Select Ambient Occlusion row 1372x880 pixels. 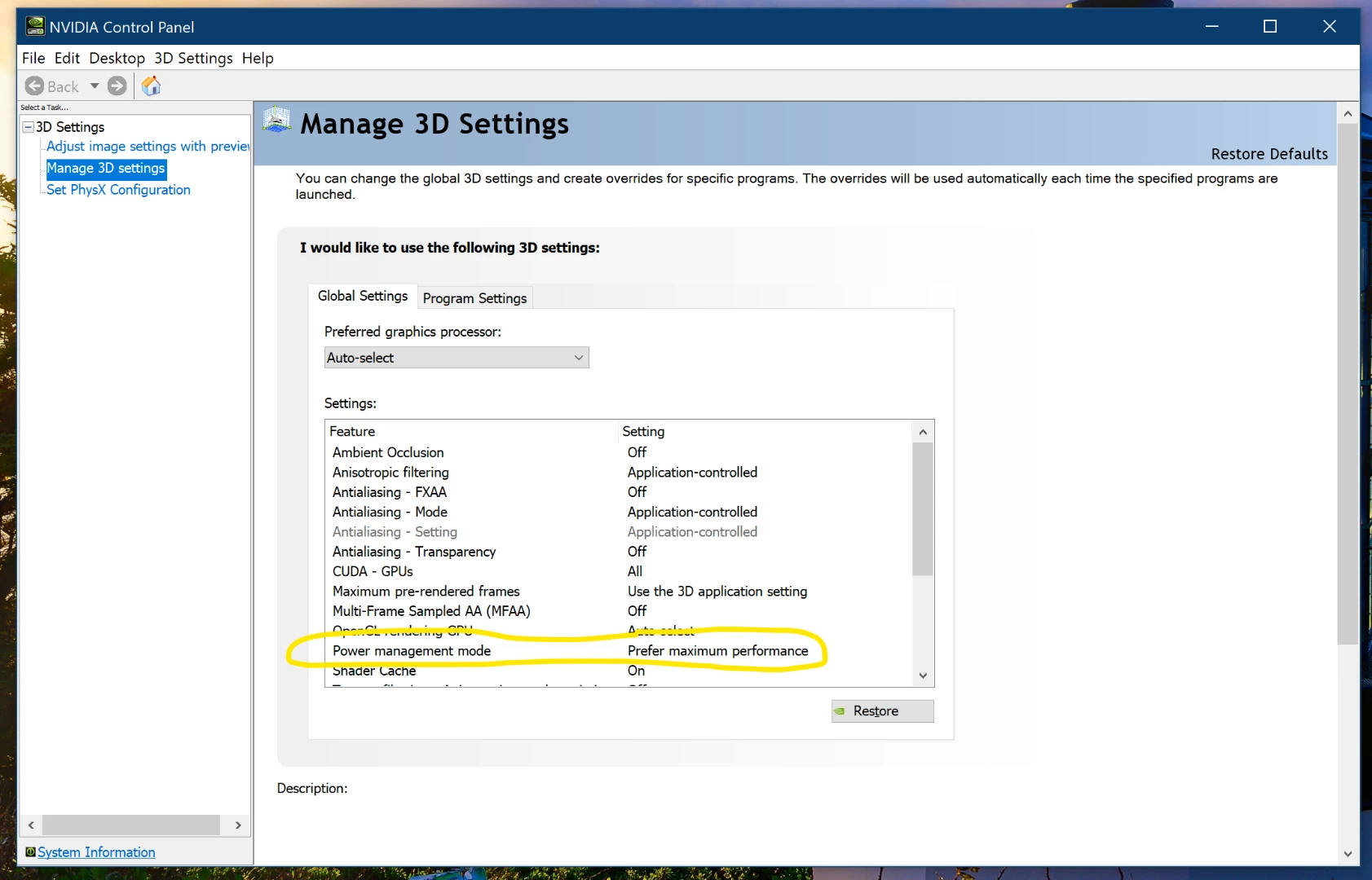tap(618, 452)
